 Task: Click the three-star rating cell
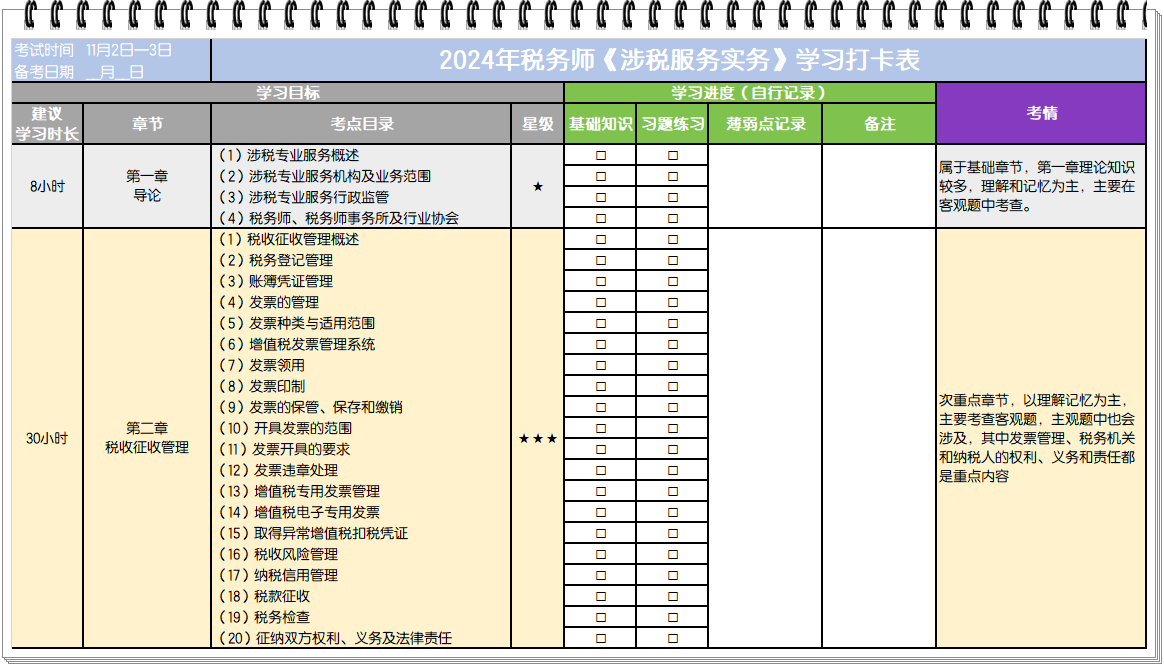click(x=537, y=438)
